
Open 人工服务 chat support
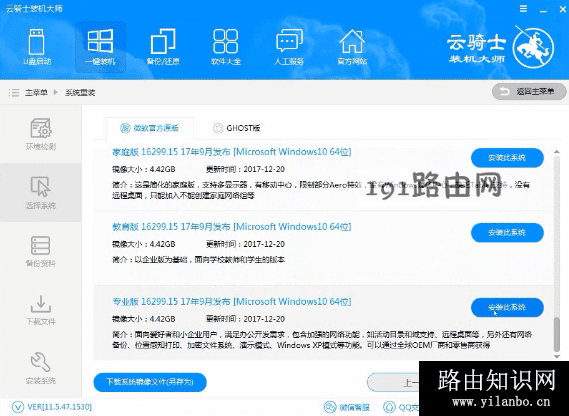[289, 47]
